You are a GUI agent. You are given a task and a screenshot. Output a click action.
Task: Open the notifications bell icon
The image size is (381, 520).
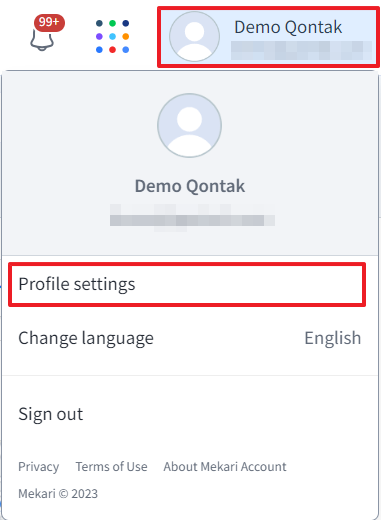pyautogui.click(x=42, y=40)
